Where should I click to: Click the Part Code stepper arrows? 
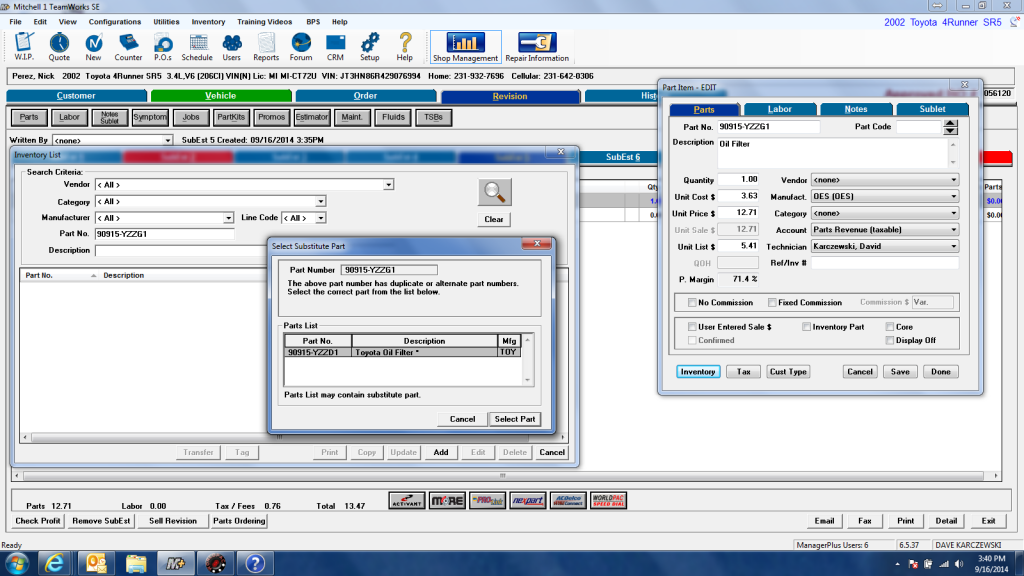tap(951, 127)
